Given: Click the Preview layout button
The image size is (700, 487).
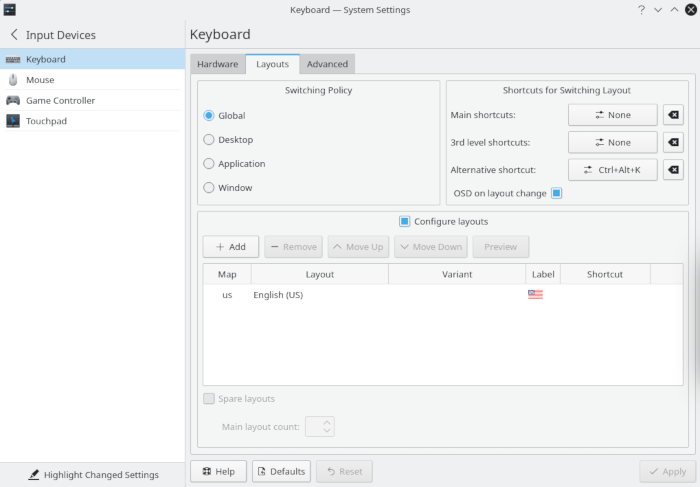Looking at the screenshot, I should coord(501,247).
